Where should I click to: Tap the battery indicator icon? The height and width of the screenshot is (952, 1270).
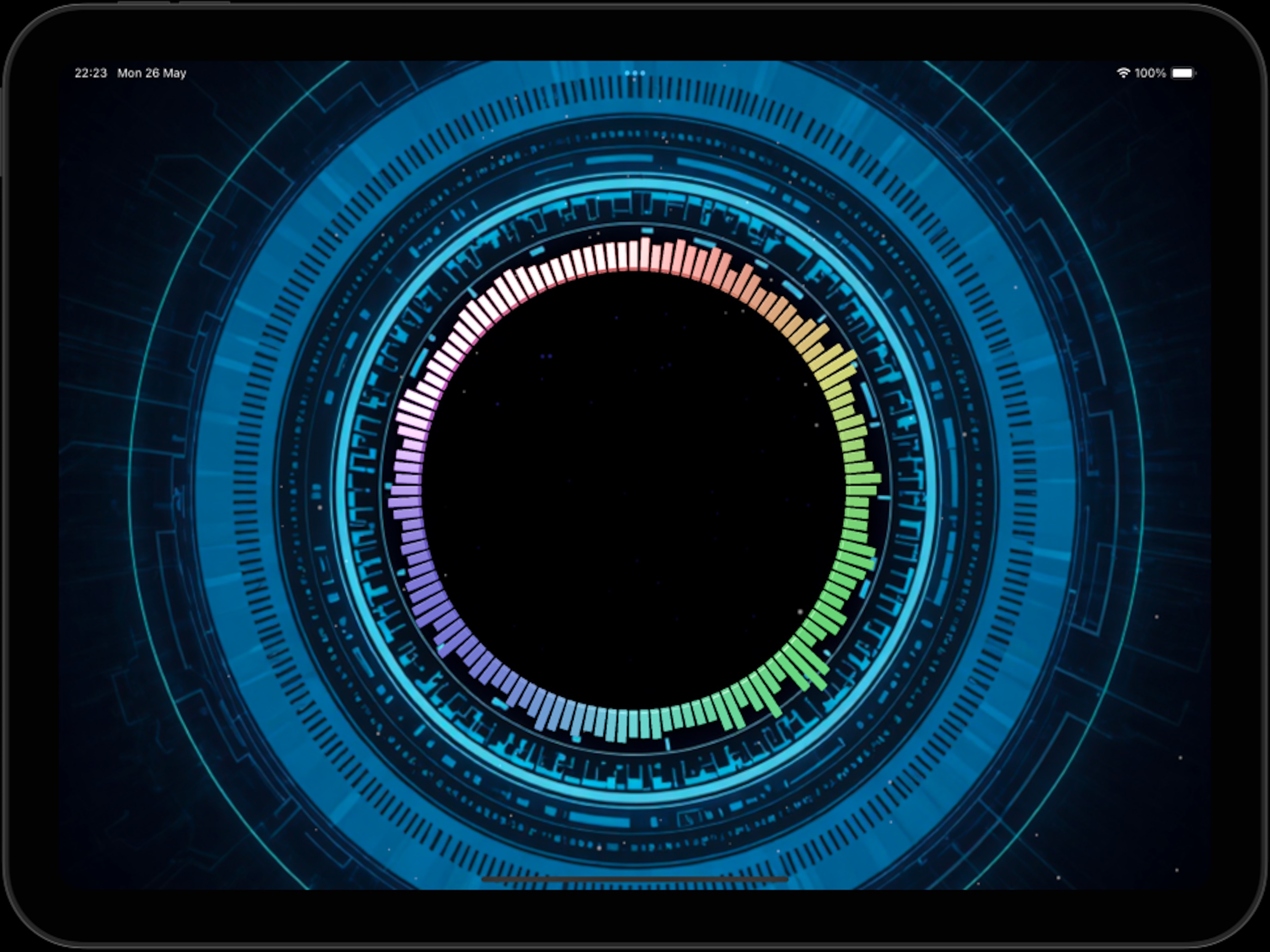pyautogui.click(x=1183, y=73)
